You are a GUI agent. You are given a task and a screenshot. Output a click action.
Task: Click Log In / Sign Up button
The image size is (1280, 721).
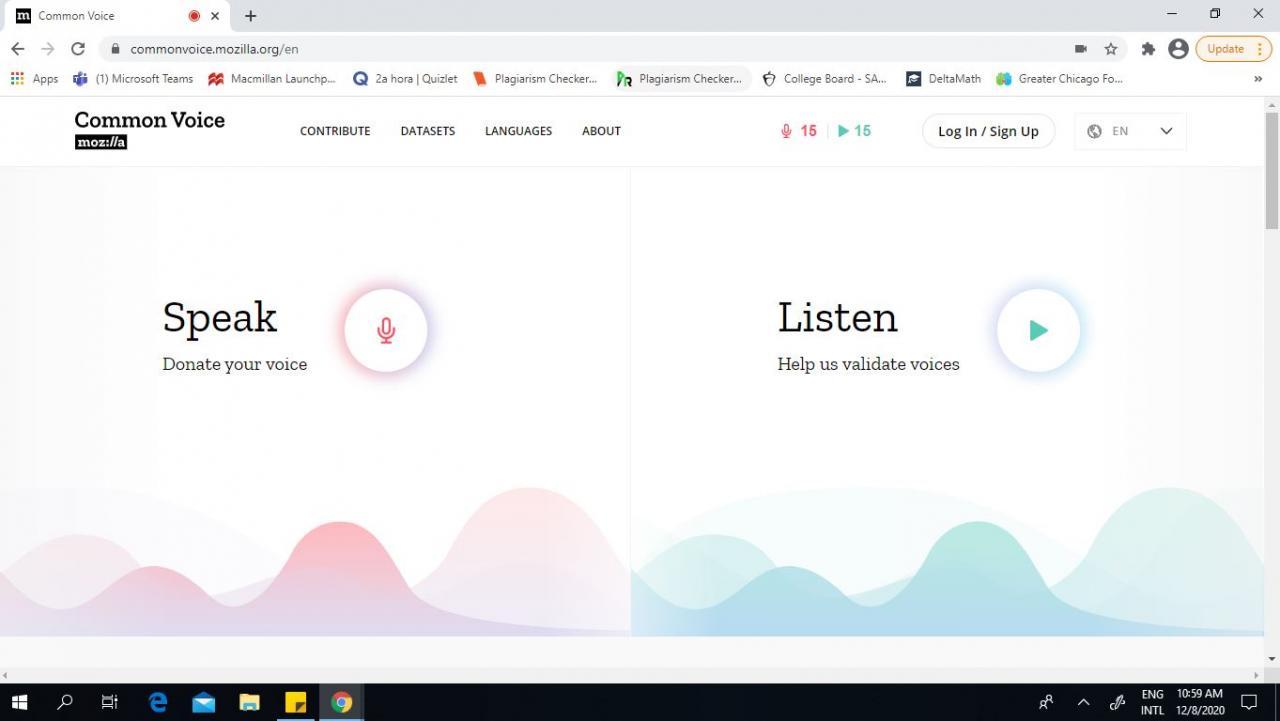tap(988, 131)
